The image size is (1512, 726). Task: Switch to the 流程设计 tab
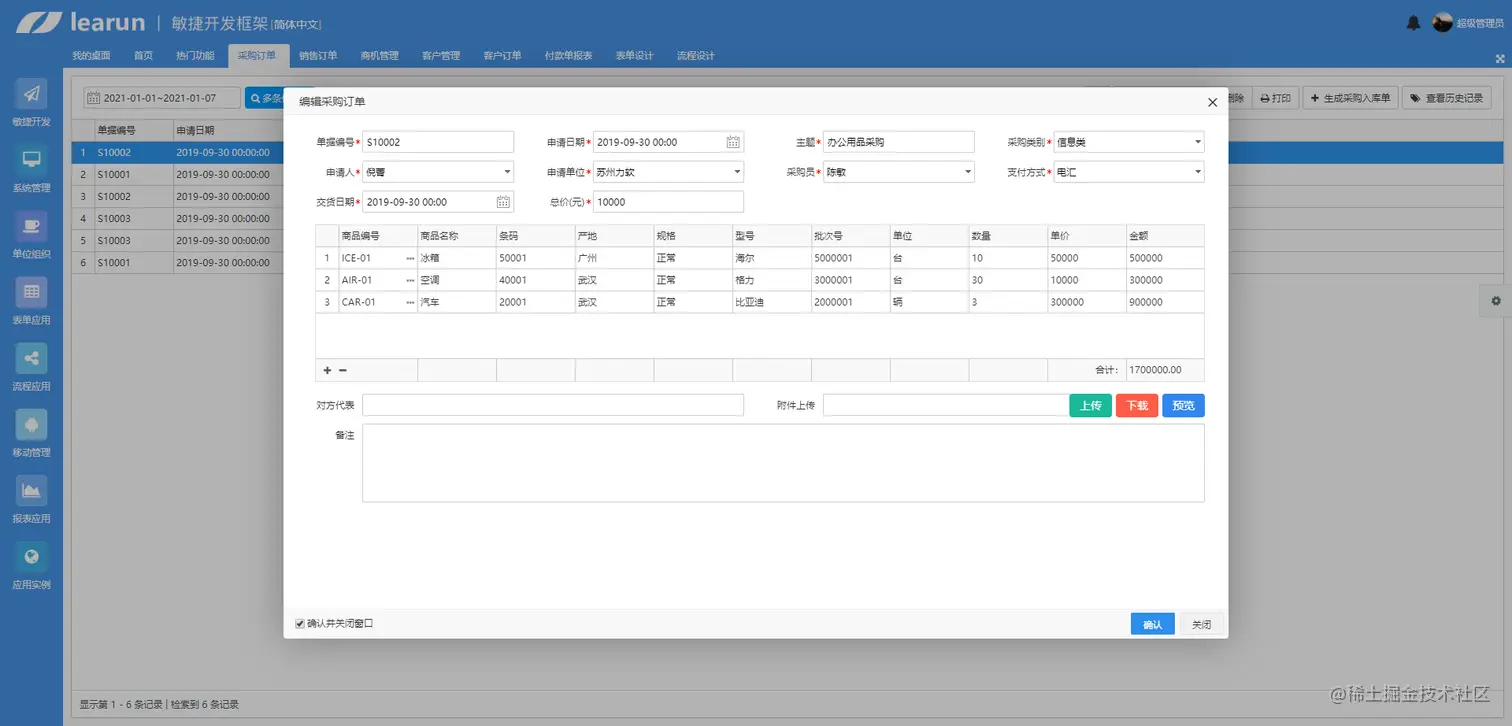(x=696, y=56)
